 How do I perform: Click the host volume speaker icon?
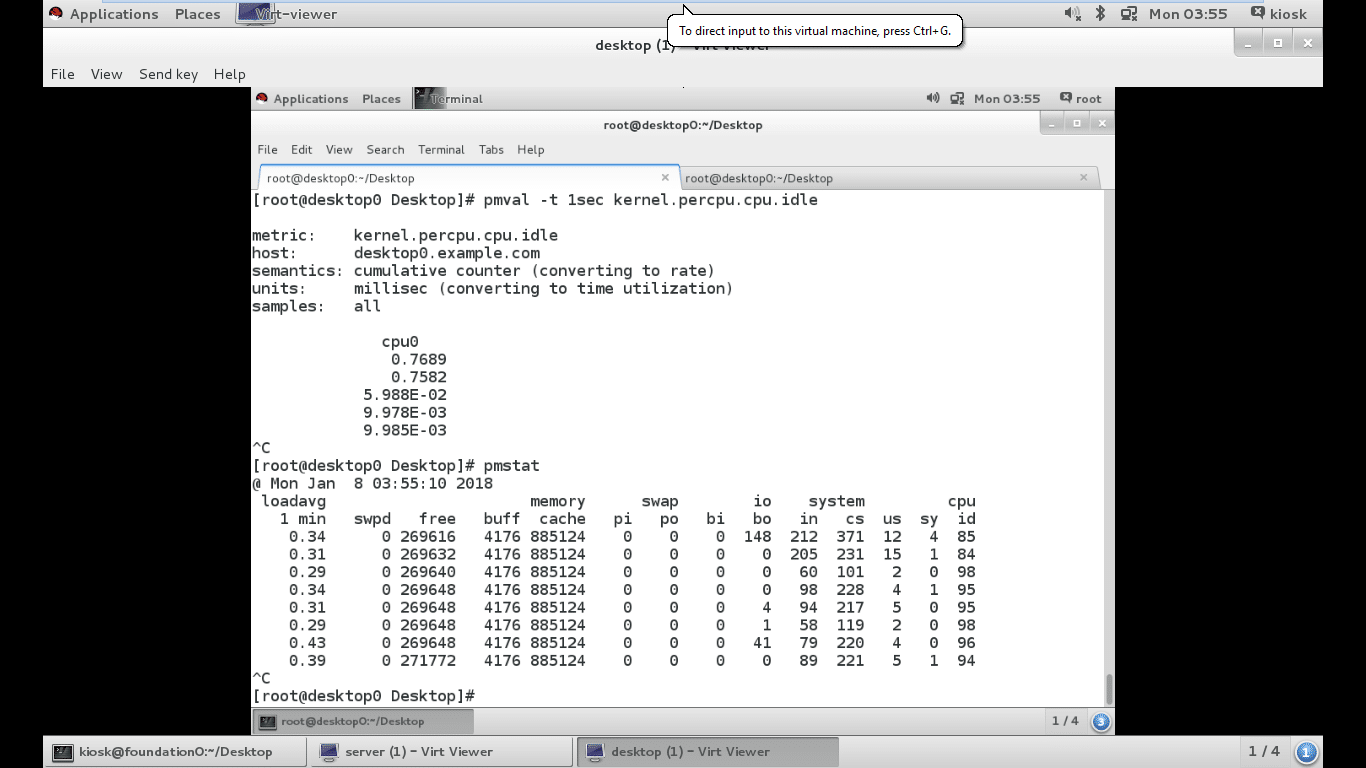pyautogui.click(x=1072, y=14)
